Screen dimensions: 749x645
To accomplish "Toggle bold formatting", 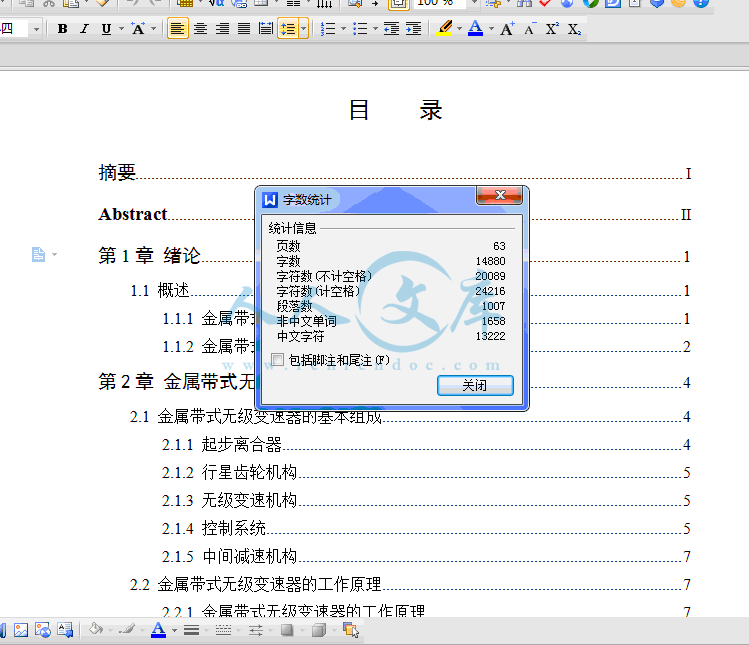I will pyautogui.click(x=62, y=29).
